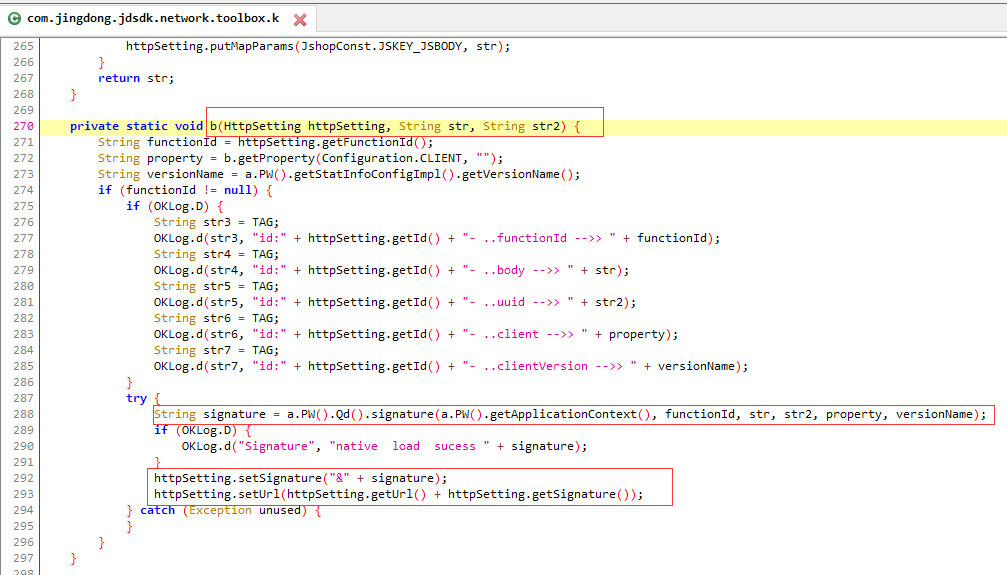
Task: Select the com.jingdong.jdsdk.network.toolbox.k tab
Action: coord(153,19)
